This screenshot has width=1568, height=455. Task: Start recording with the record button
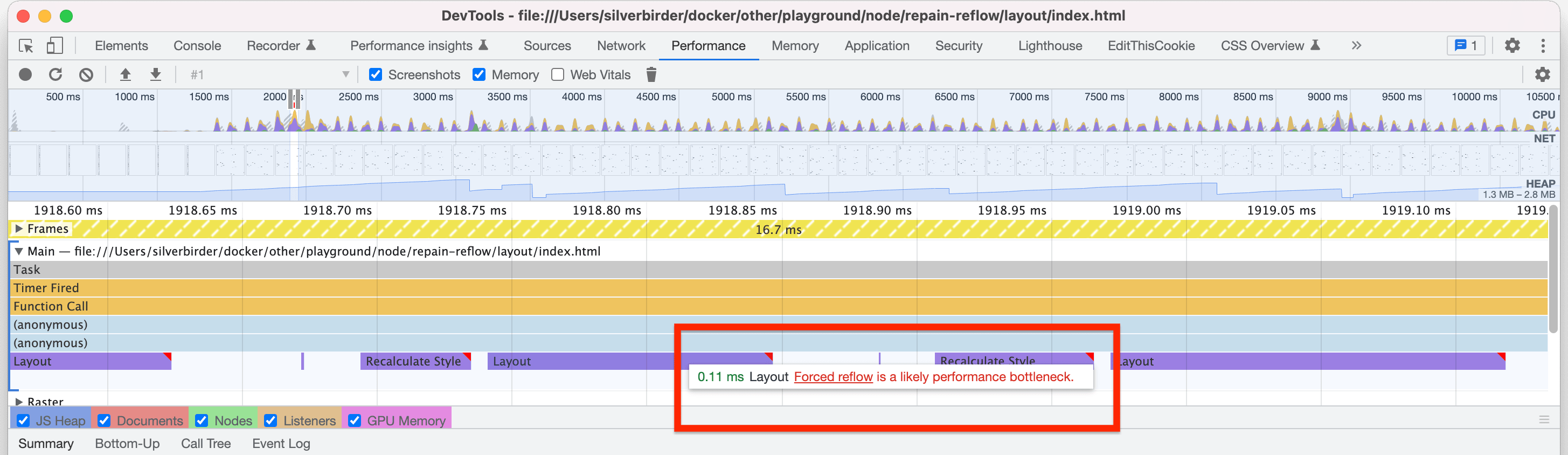[25, 75]
